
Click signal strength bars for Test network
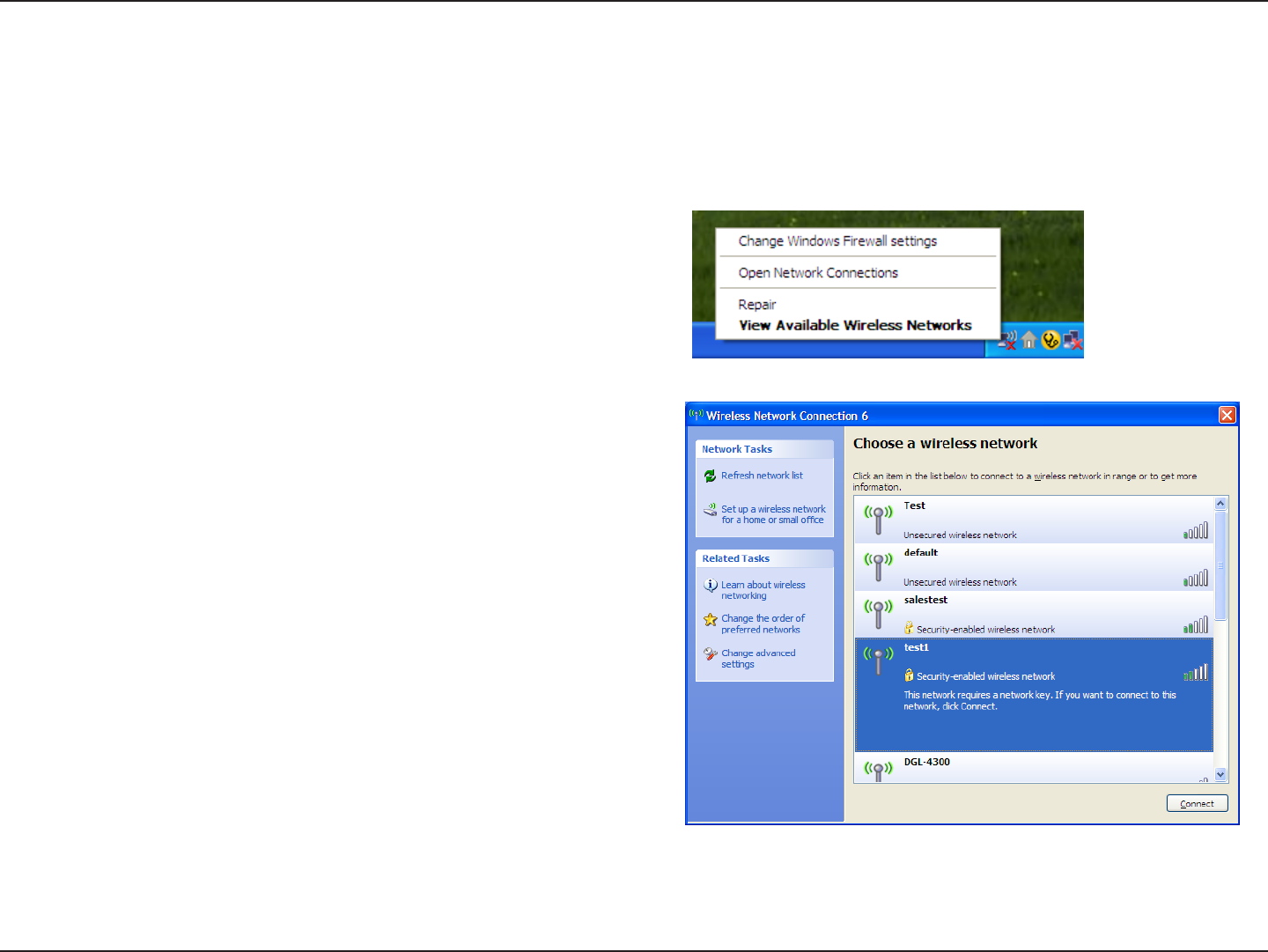click(x=1196, y=530)
